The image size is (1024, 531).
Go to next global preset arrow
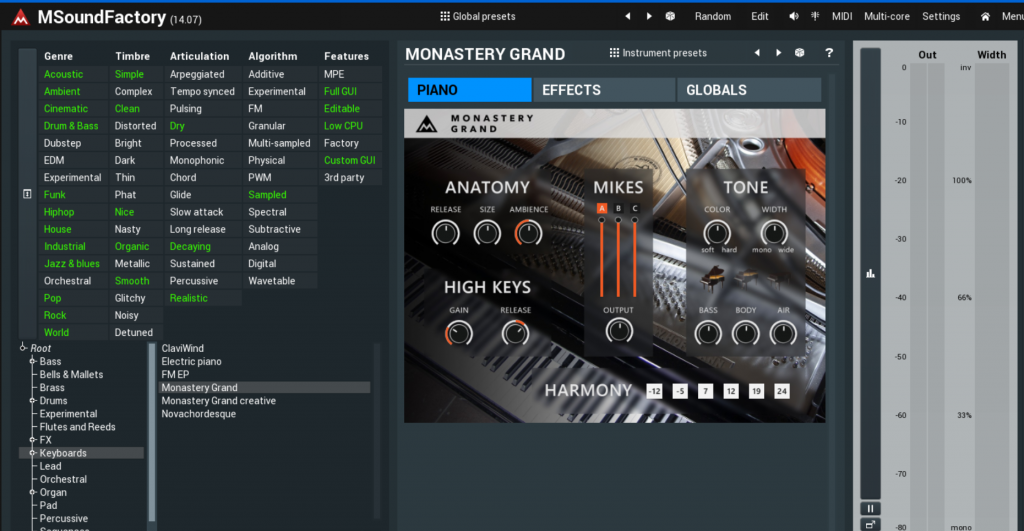tap(648, 16)
